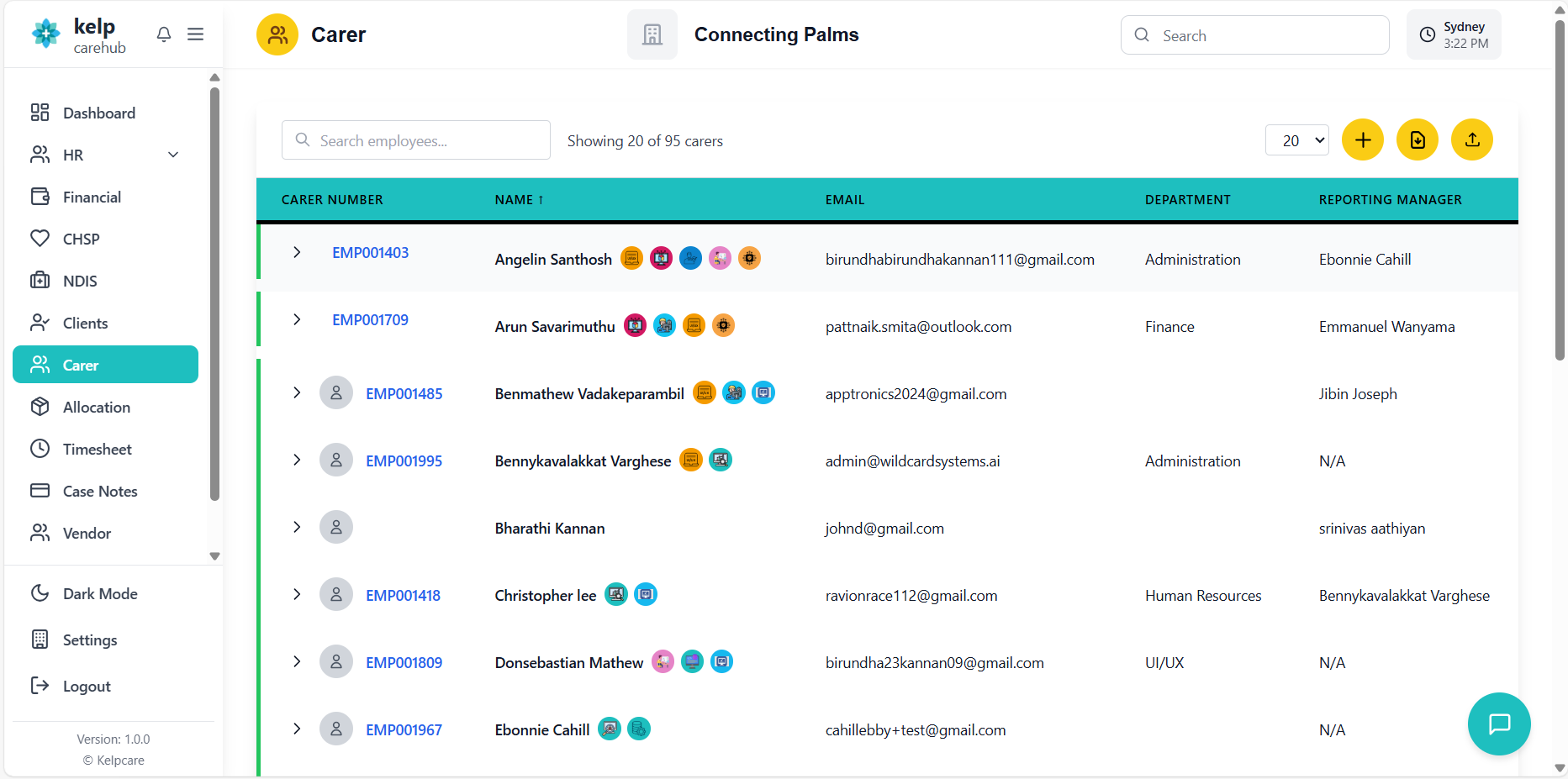The image size is (1568, 779).
Task: Click Bharathi Kannan's avatar placeholder icon
Action: (335, 527)
